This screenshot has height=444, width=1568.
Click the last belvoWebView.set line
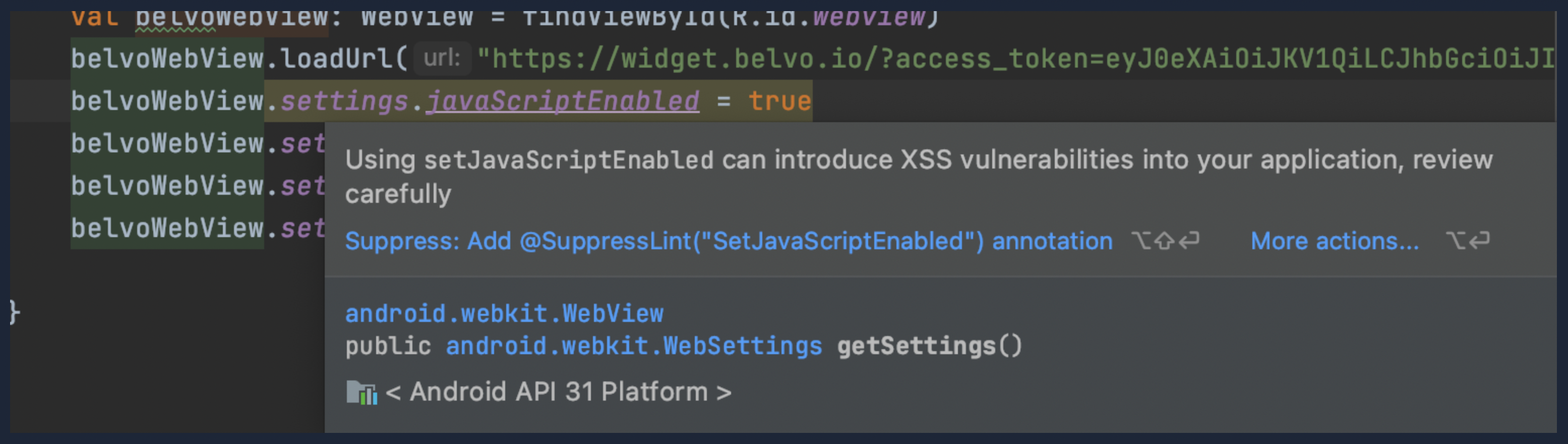coord(198,229)
